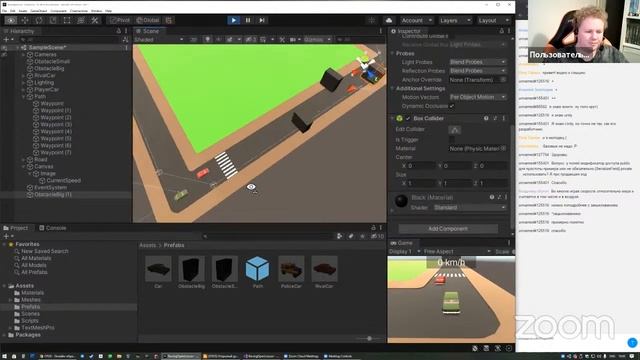
Task: Collapse the Probes section
Action: [392, 53]
